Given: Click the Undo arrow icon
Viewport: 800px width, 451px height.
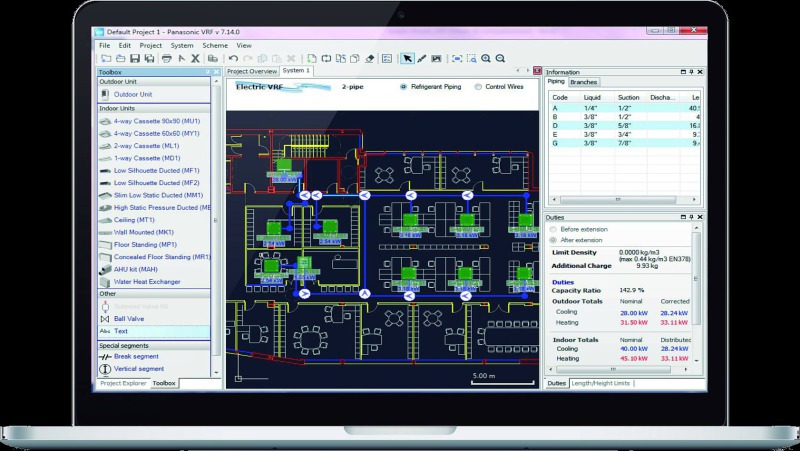Looking at the screenshot, I should (x=233, y=59).
